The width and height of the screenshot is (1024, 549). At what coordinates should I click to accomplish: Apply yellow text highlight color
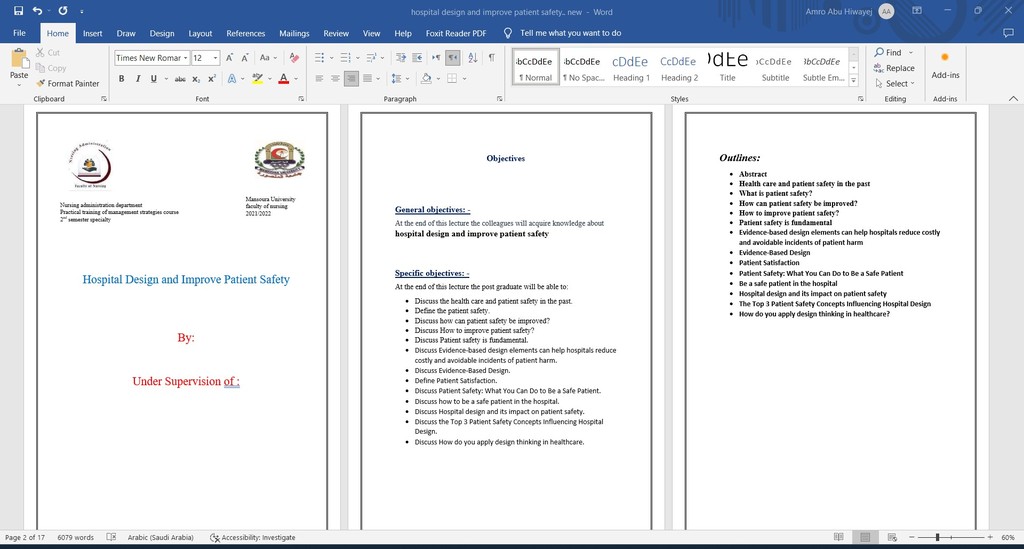(x=257, y=78)
